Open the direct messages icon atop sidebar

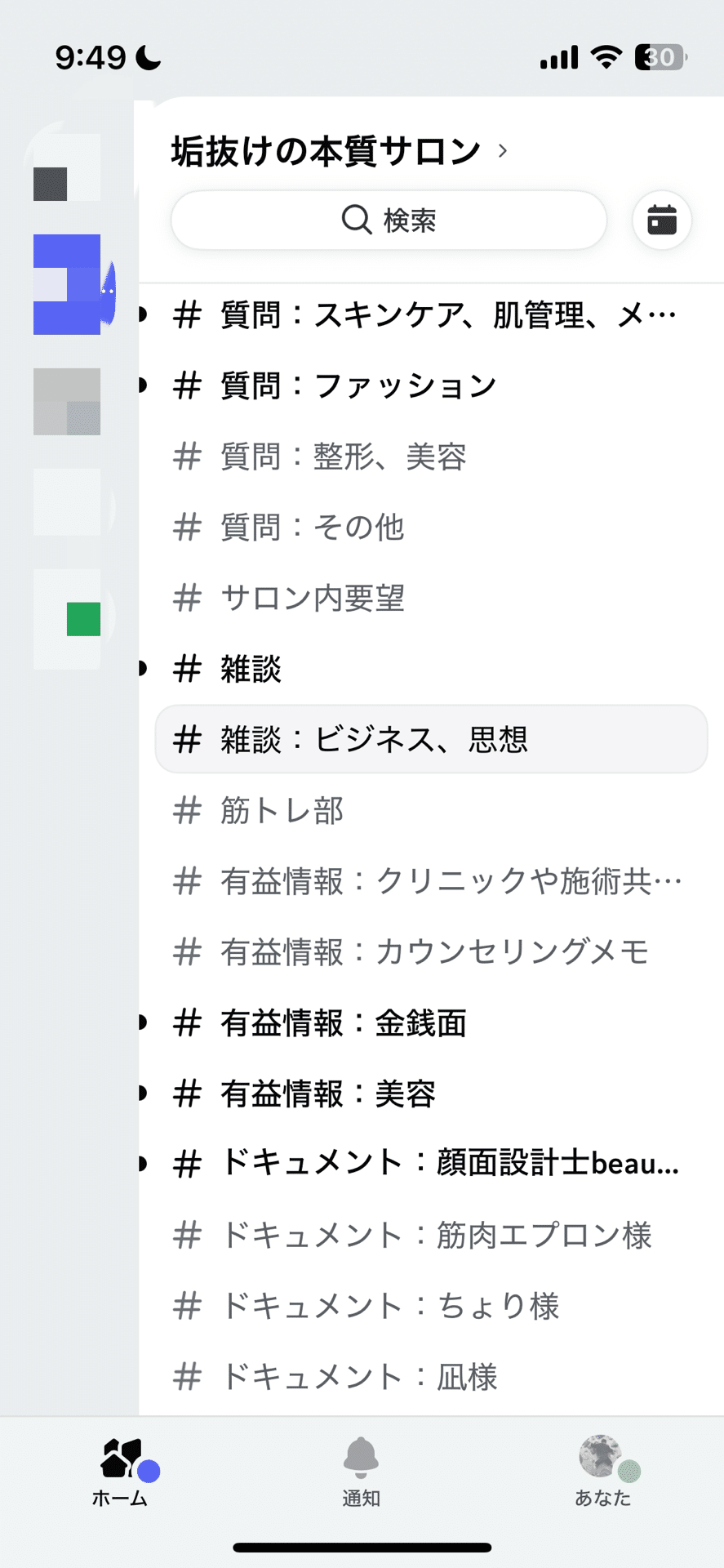tap(65, 169)
